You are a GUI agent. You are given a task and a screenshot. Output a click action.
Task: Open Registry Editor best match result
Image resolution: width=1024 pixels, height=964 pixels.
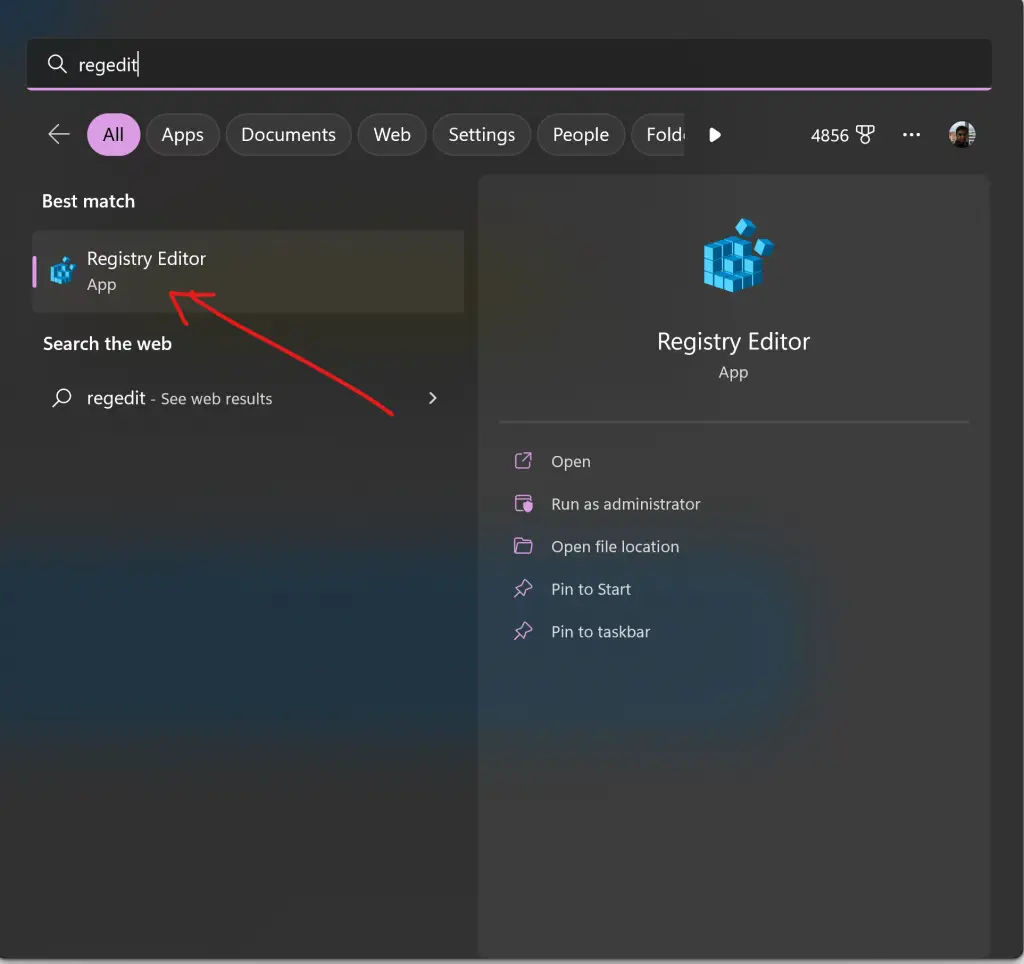tap(248, 271)
